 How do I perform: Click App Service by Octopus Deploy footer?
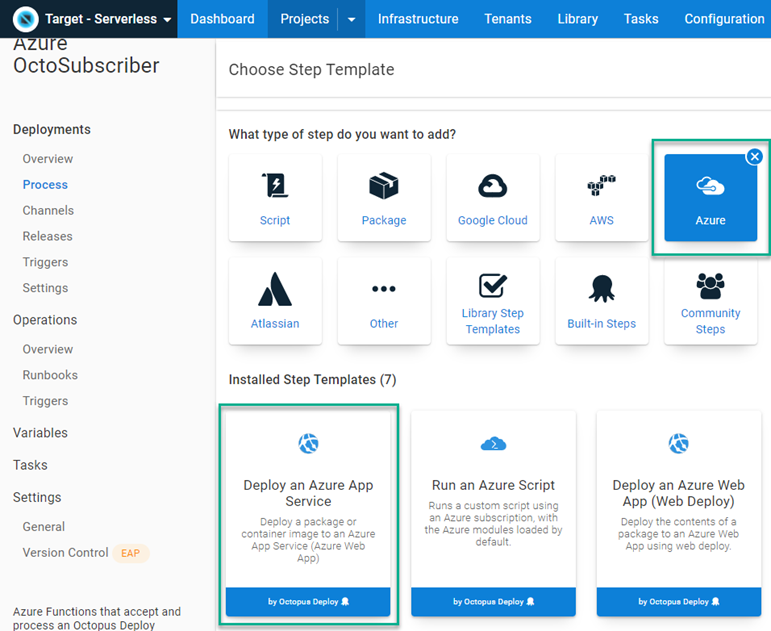tap(308, 601)
